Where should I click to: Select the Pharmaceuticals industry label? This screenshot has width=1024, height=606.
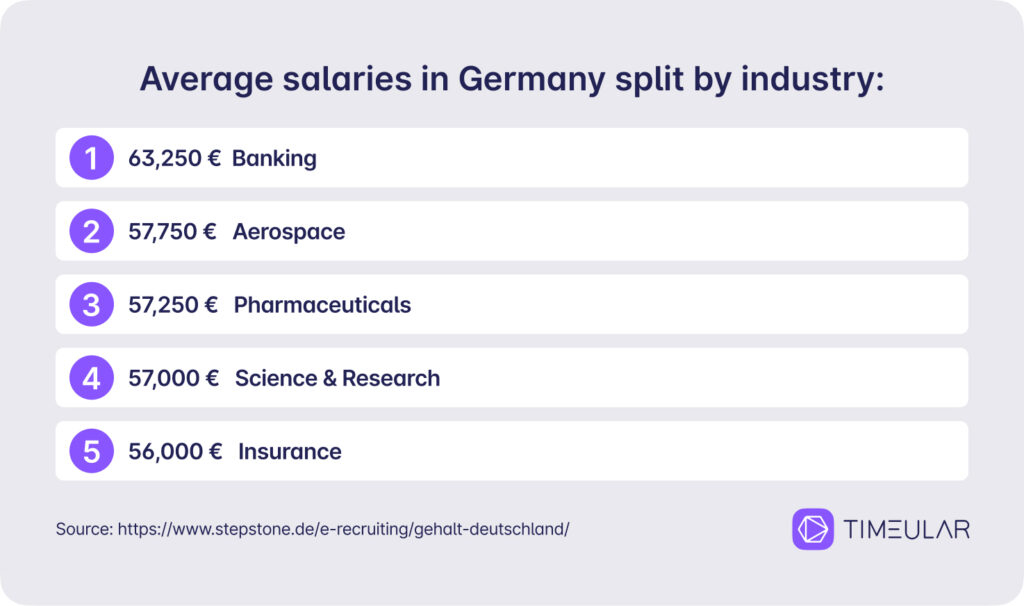tap(322, 305)
